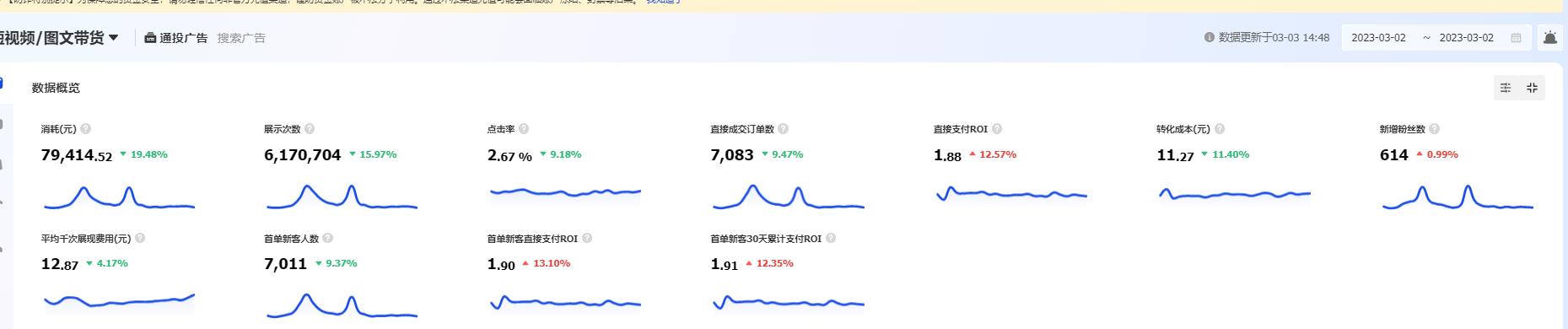
Task: Click the 消耗 trend sparkline chart
Action: (x=119, y=197)
